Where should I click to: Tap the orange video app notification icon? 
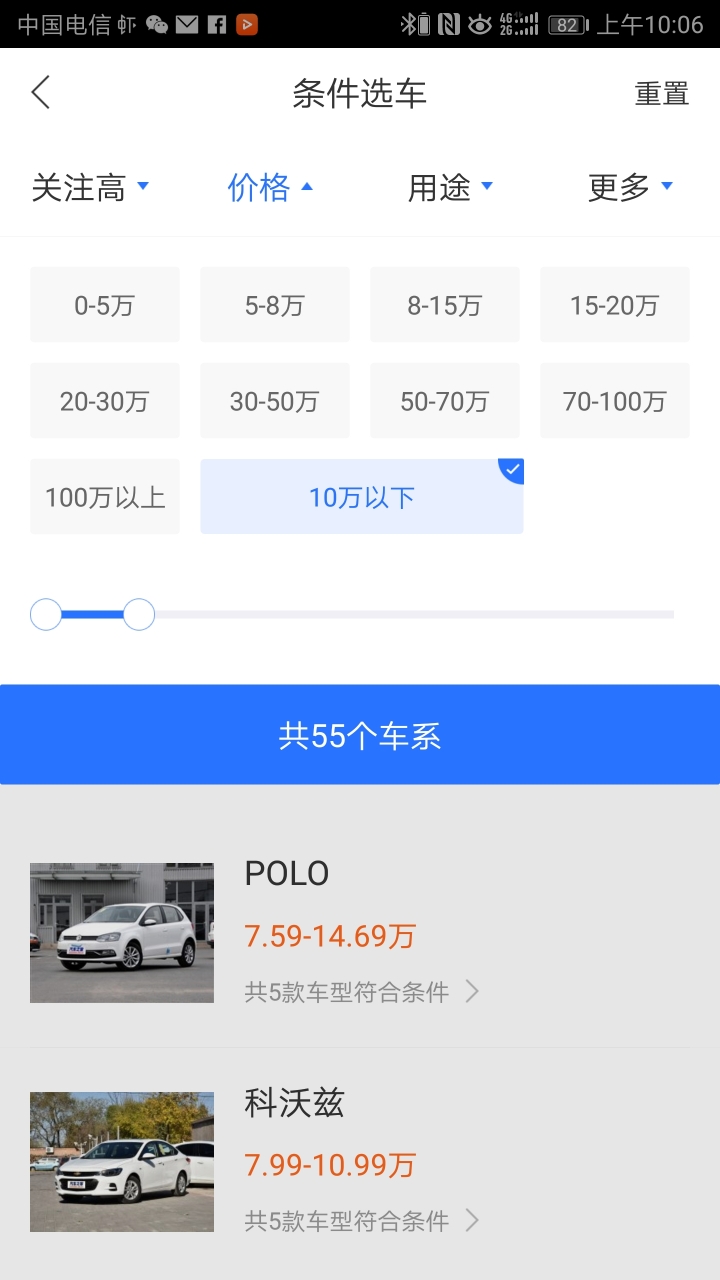tap(247, 24)
